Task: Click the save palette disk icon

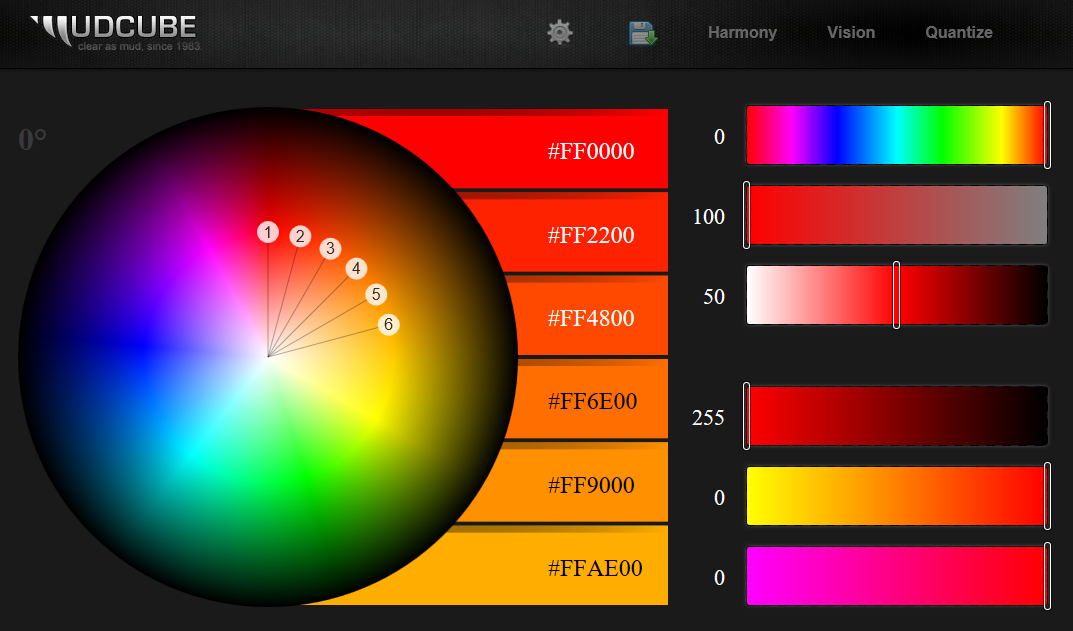Action: click(641, 32)
